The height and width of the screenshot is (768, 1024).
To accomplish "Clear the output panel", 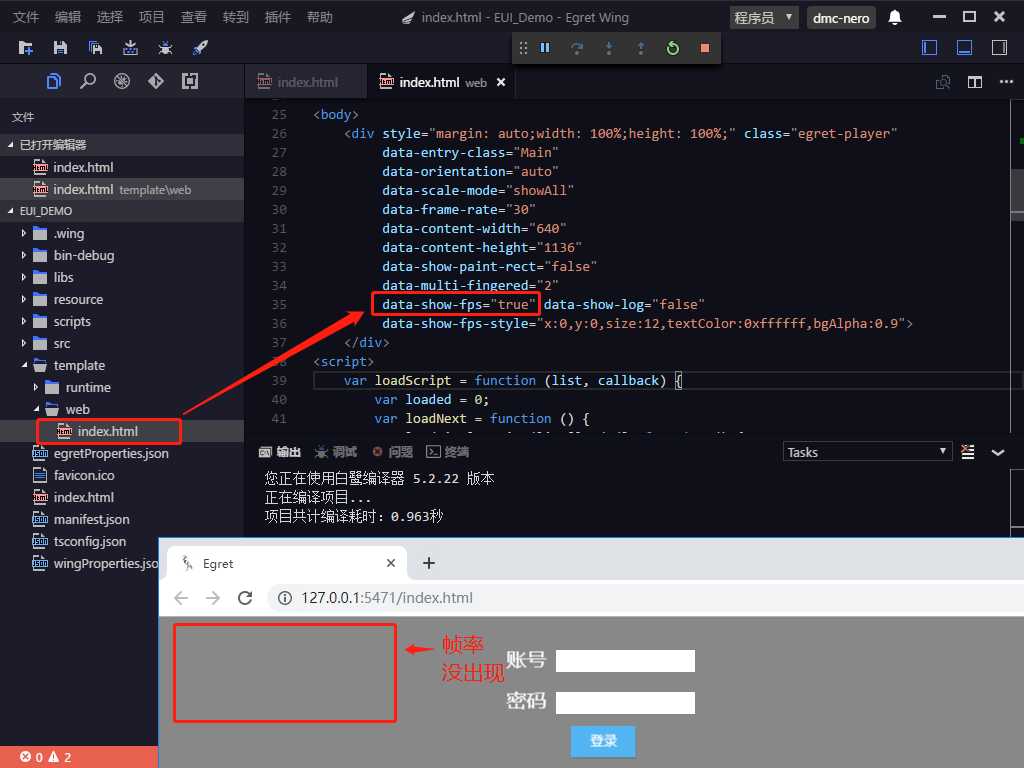I will pos(968,452).
